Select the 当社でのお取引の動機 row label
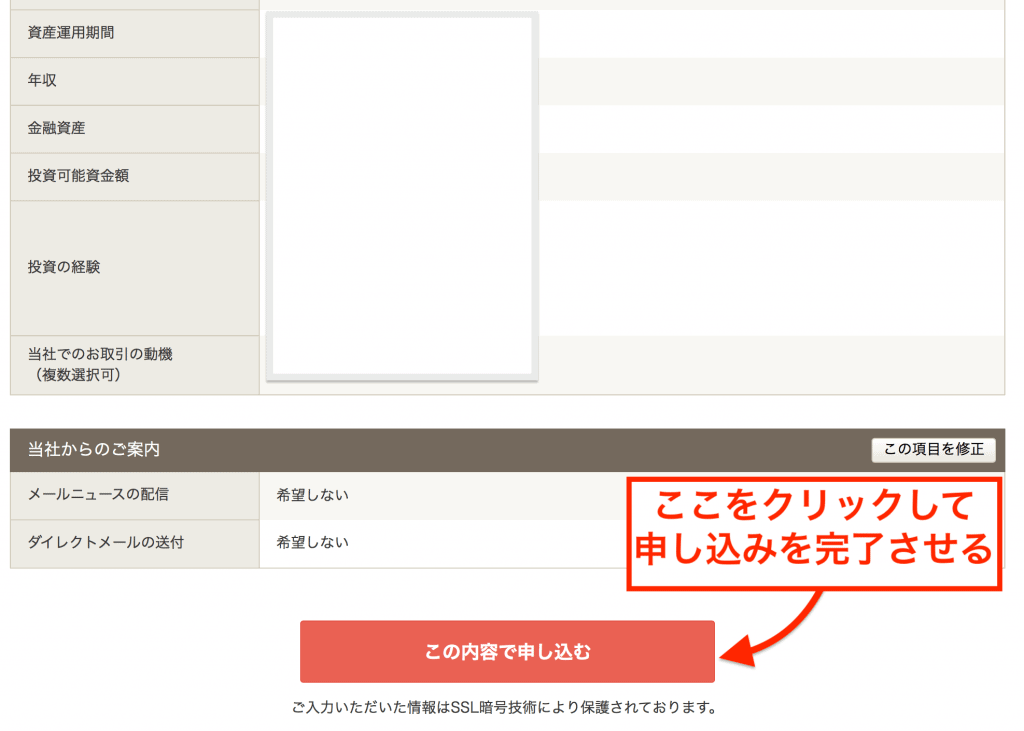 point(100,365)
